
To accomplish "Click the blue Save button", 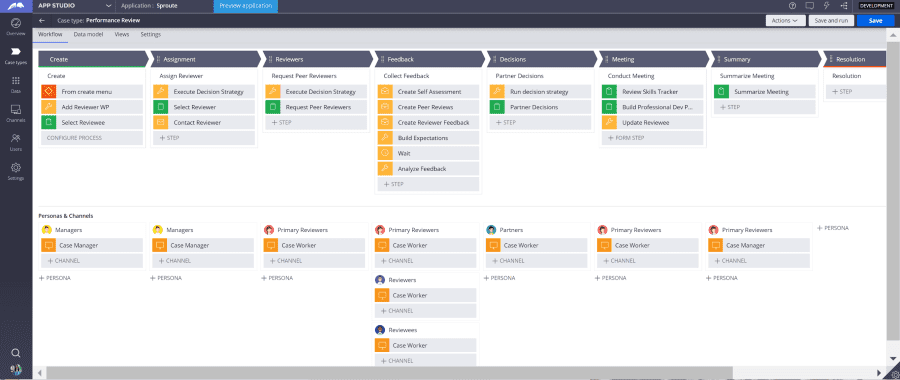I will [875, 20].
